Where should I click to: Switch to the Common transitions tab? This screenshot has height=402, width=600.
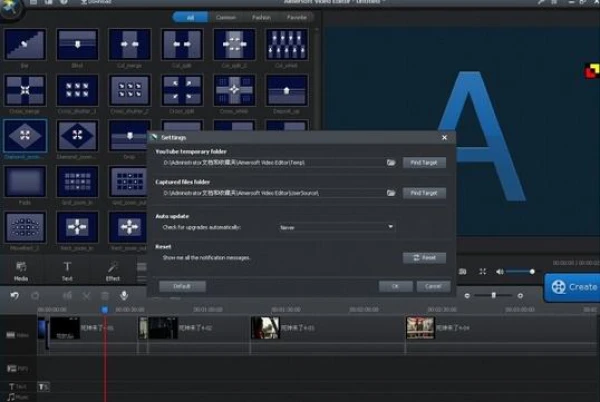pyautogui.click(x=226, y=17)
